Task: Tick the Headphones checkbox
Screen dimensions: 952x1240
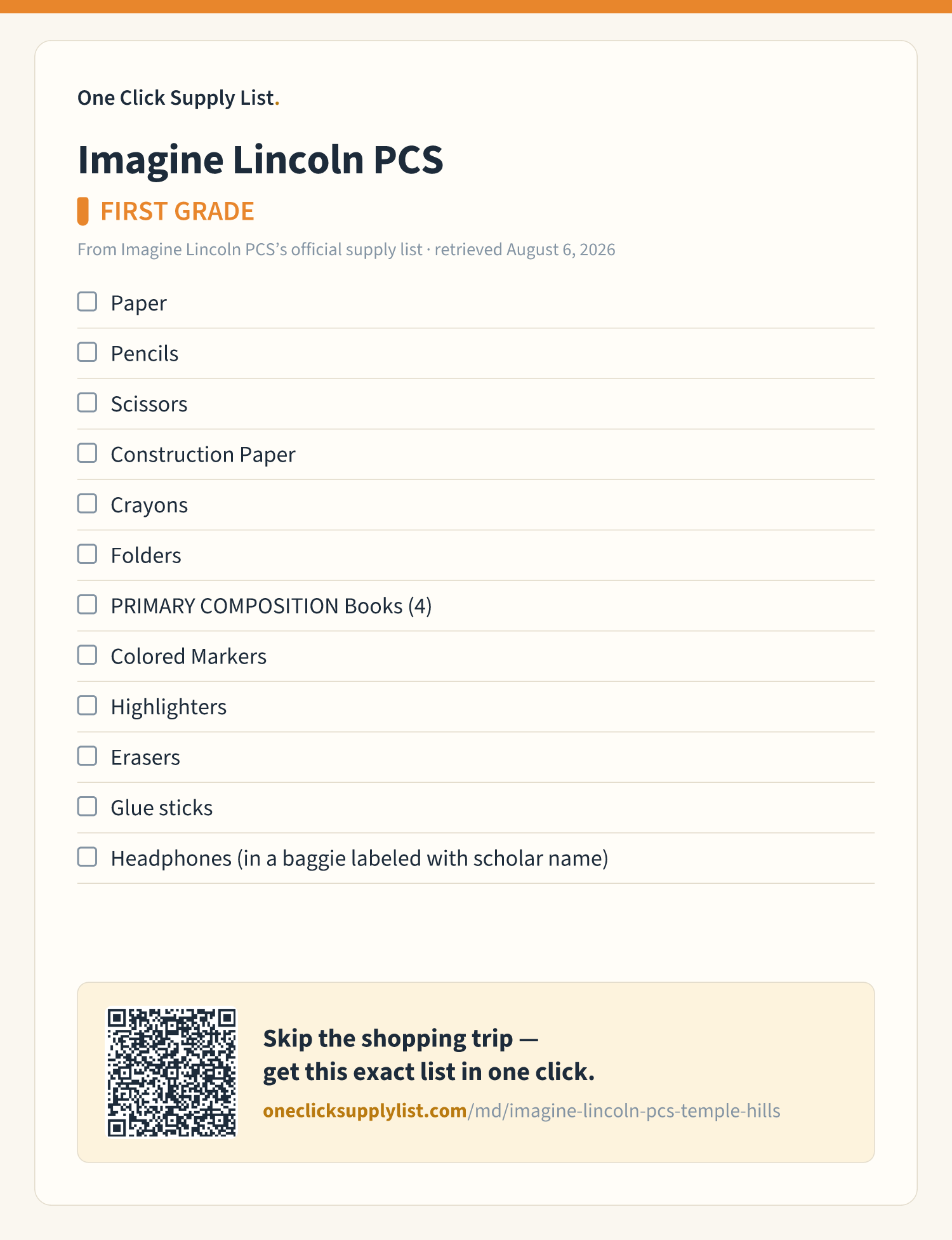Action: pos(87,857)
